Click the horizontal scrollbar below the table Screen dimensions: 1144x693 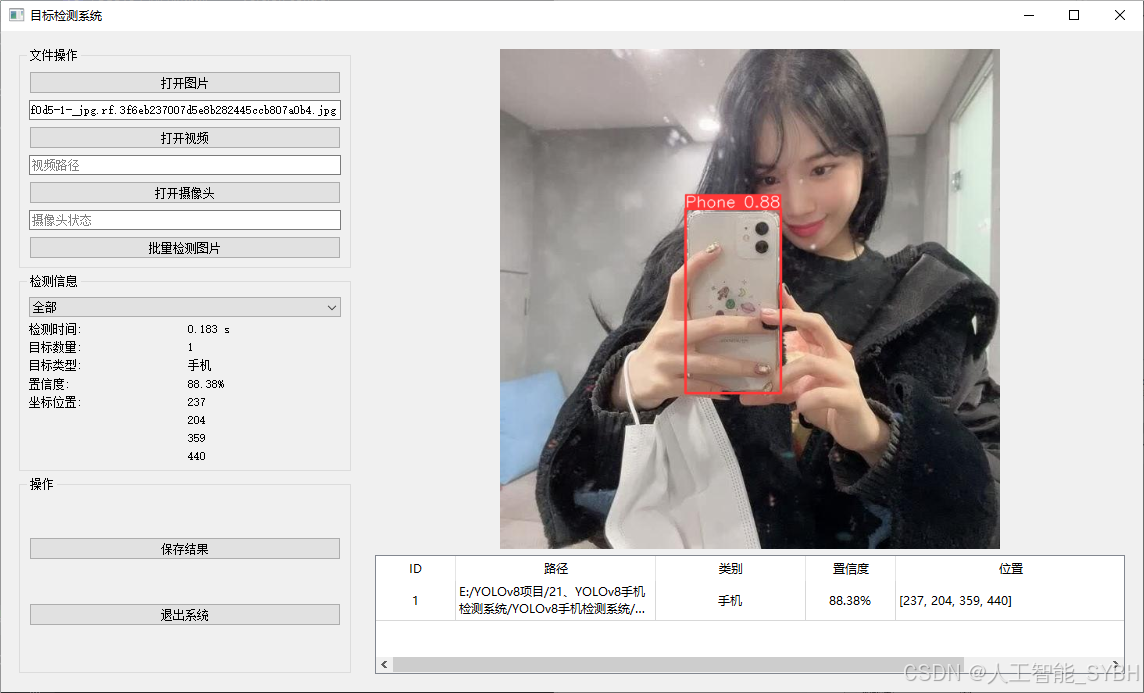pyautogui.click(x=750, y=663)
